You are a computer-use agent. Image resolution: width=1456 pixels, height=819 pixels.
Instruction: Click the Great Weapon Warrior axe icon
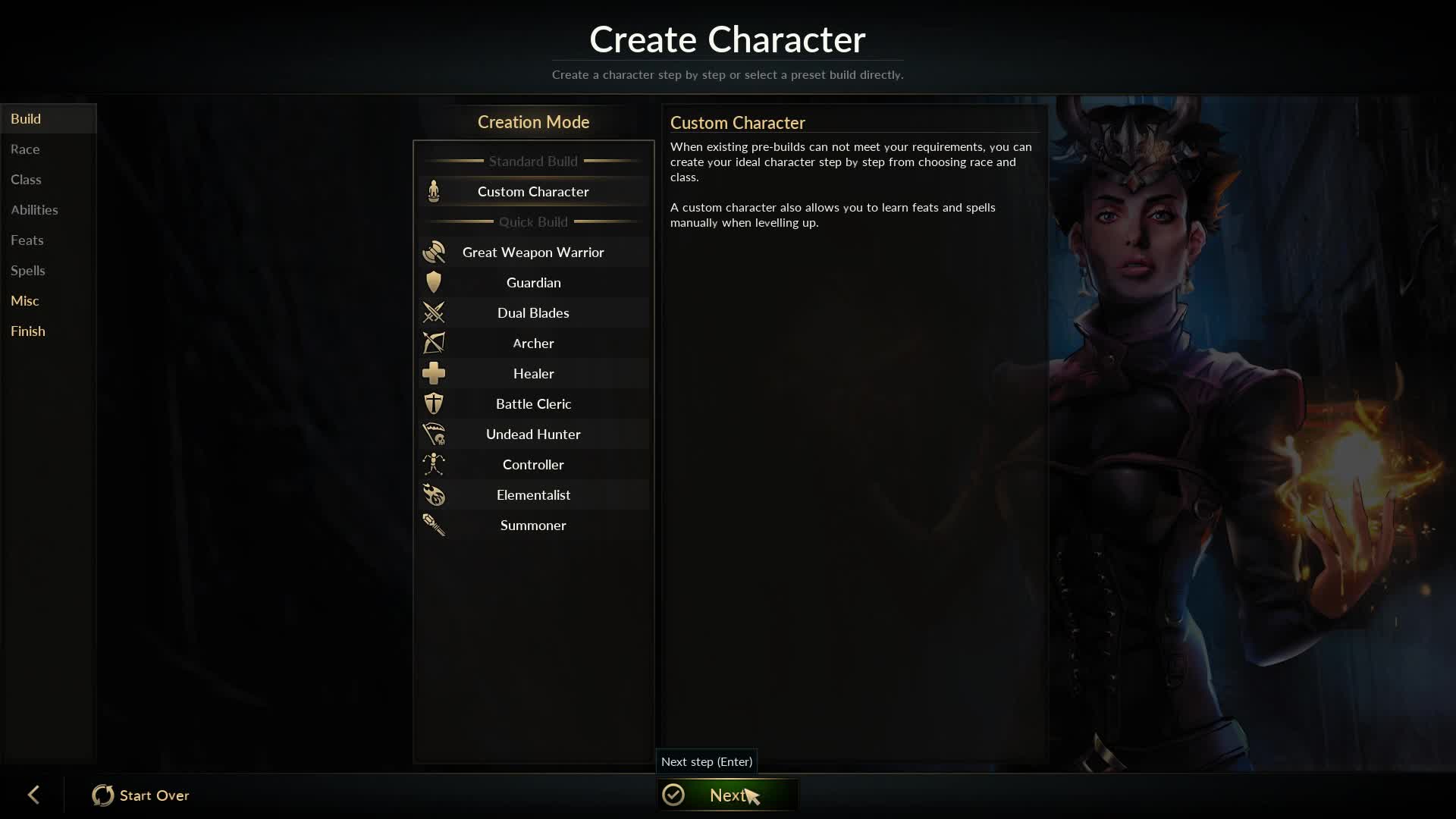[x=434, y=252]
